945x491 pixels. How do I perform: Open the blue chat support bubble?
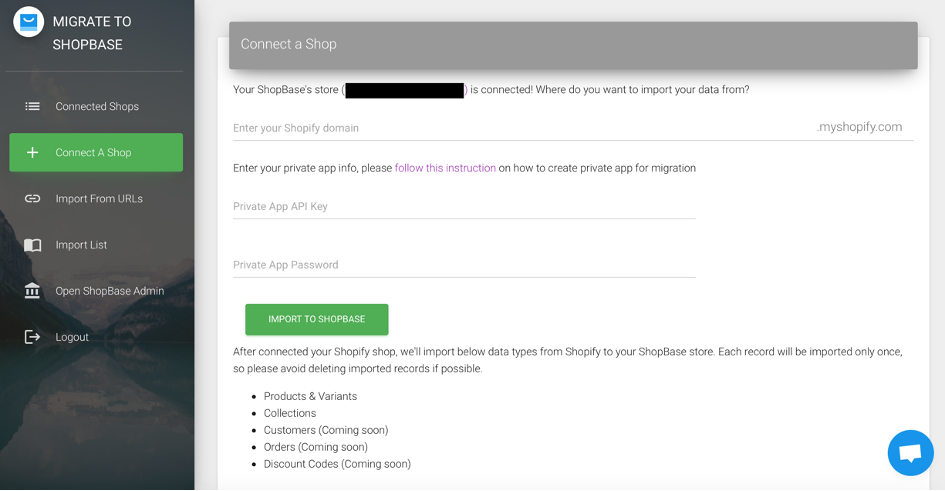click(x=911, y=453)
